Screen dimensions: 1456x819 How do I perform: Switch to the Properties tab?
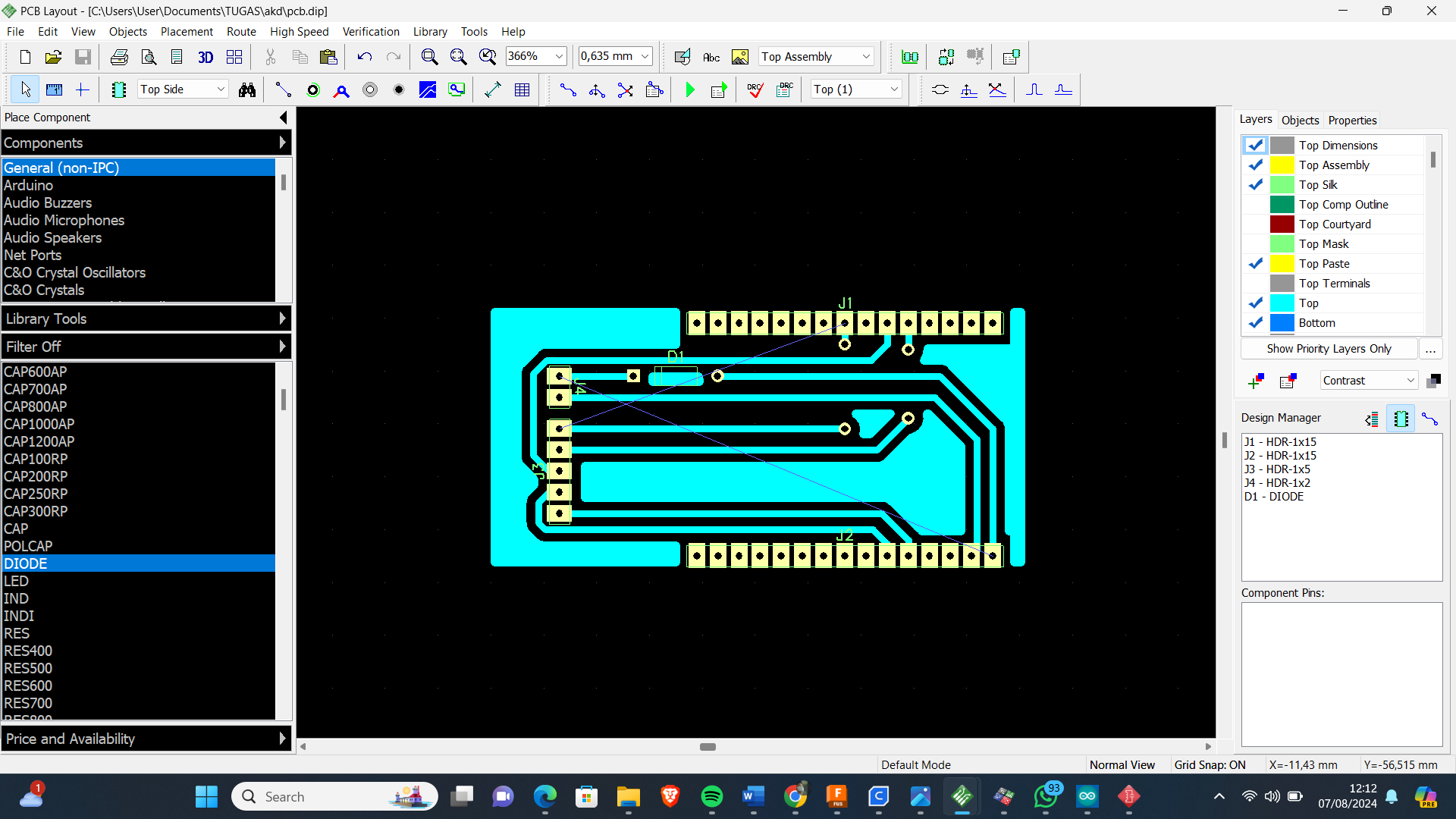click(x=1352, y=120)
